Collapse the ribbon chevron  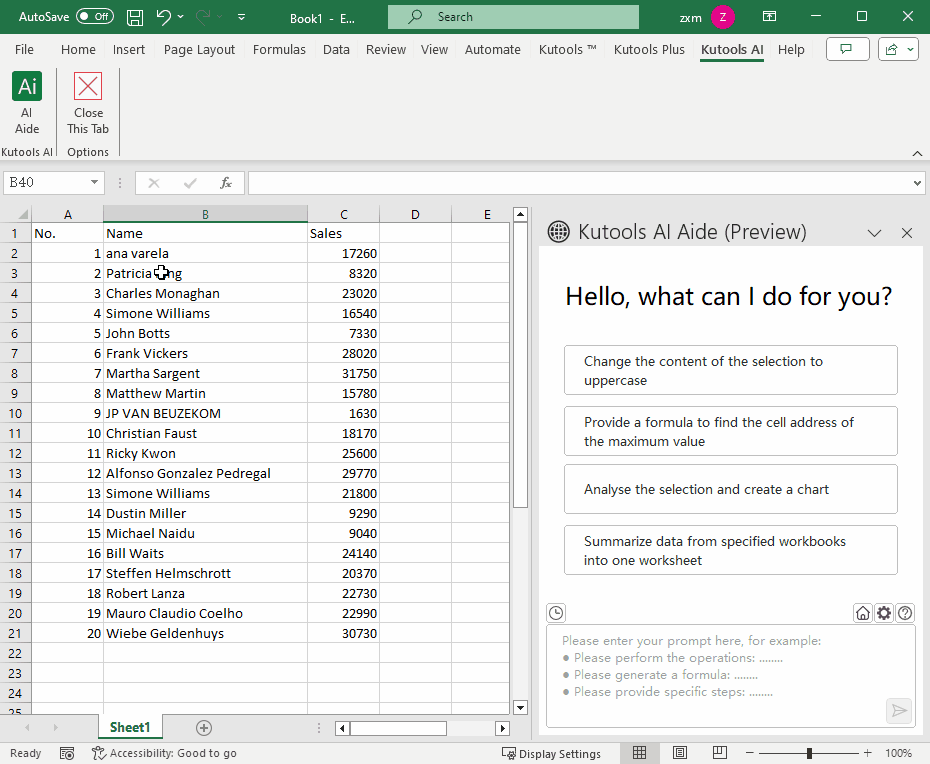(x=917, y=153)
